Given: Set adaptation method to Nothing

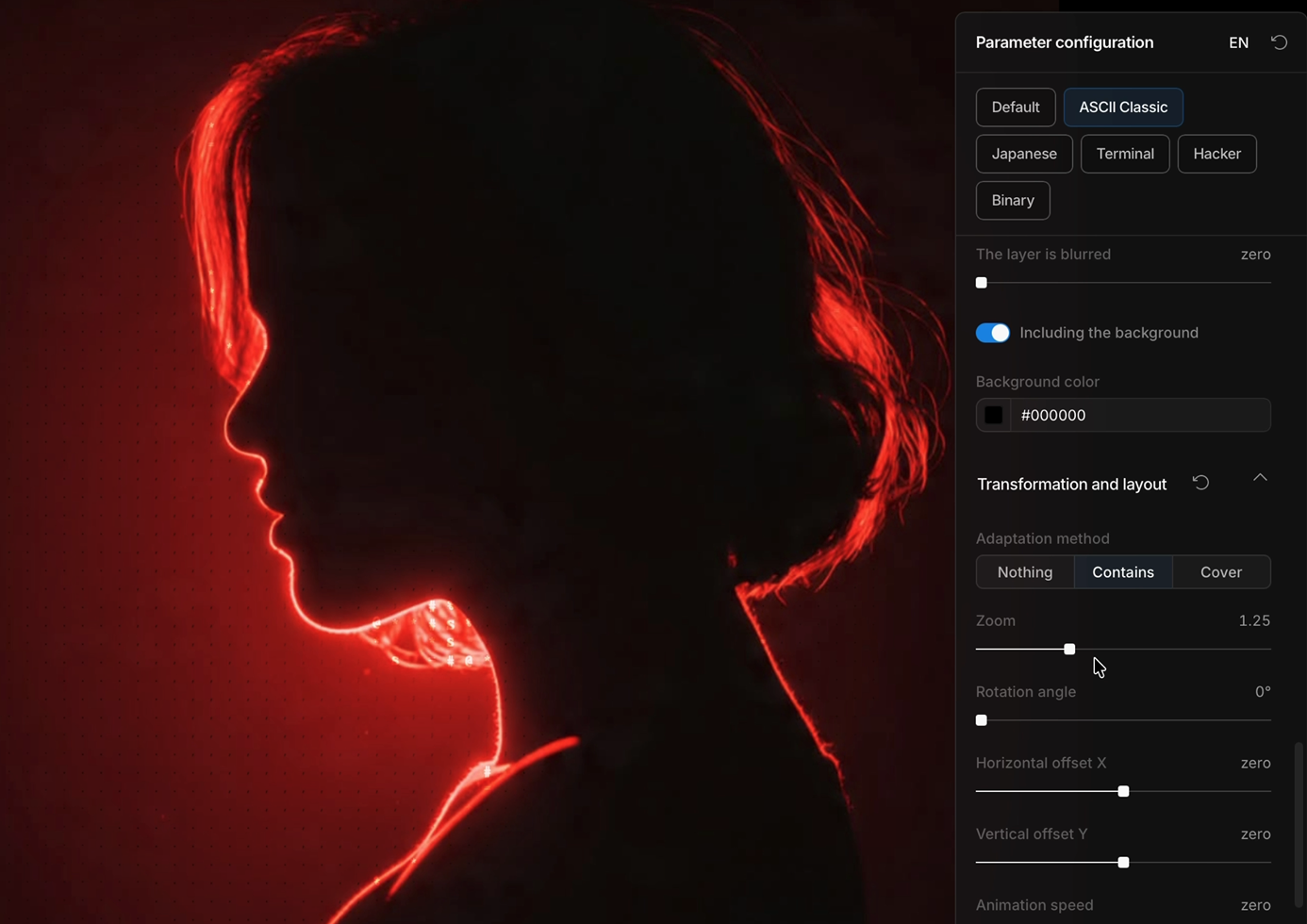Looking at the screenshot, I should point(1025,572).
